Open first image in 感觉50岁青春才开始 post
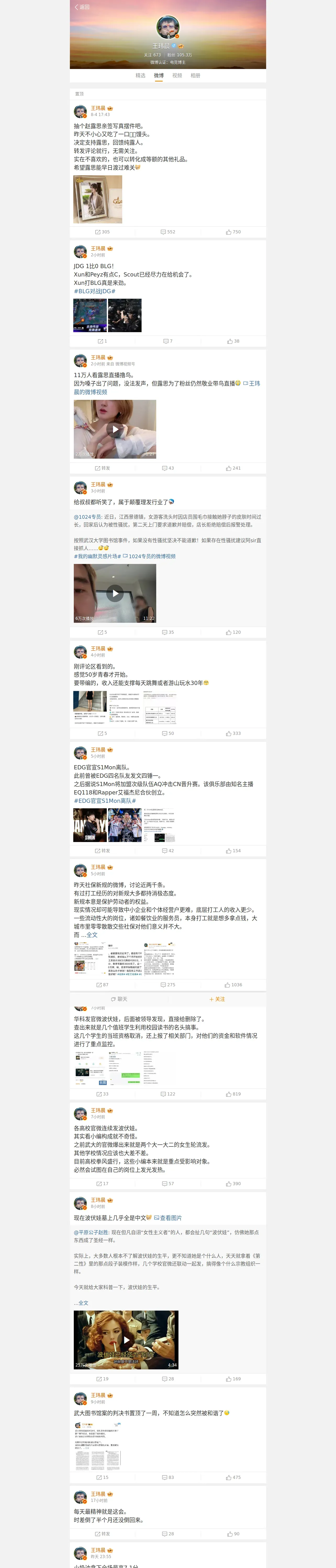 click(x=90, y=707)
